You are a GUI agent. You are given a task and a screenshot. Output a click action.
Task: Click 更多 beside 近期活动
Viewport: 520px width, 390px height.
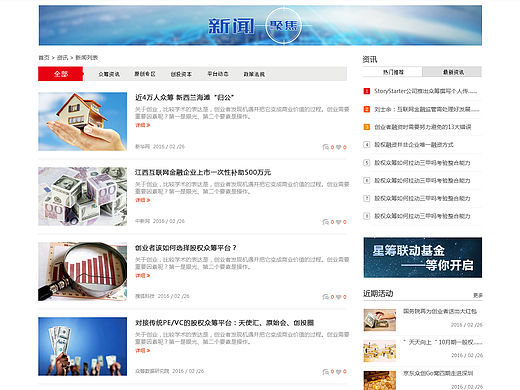[478, 295]
